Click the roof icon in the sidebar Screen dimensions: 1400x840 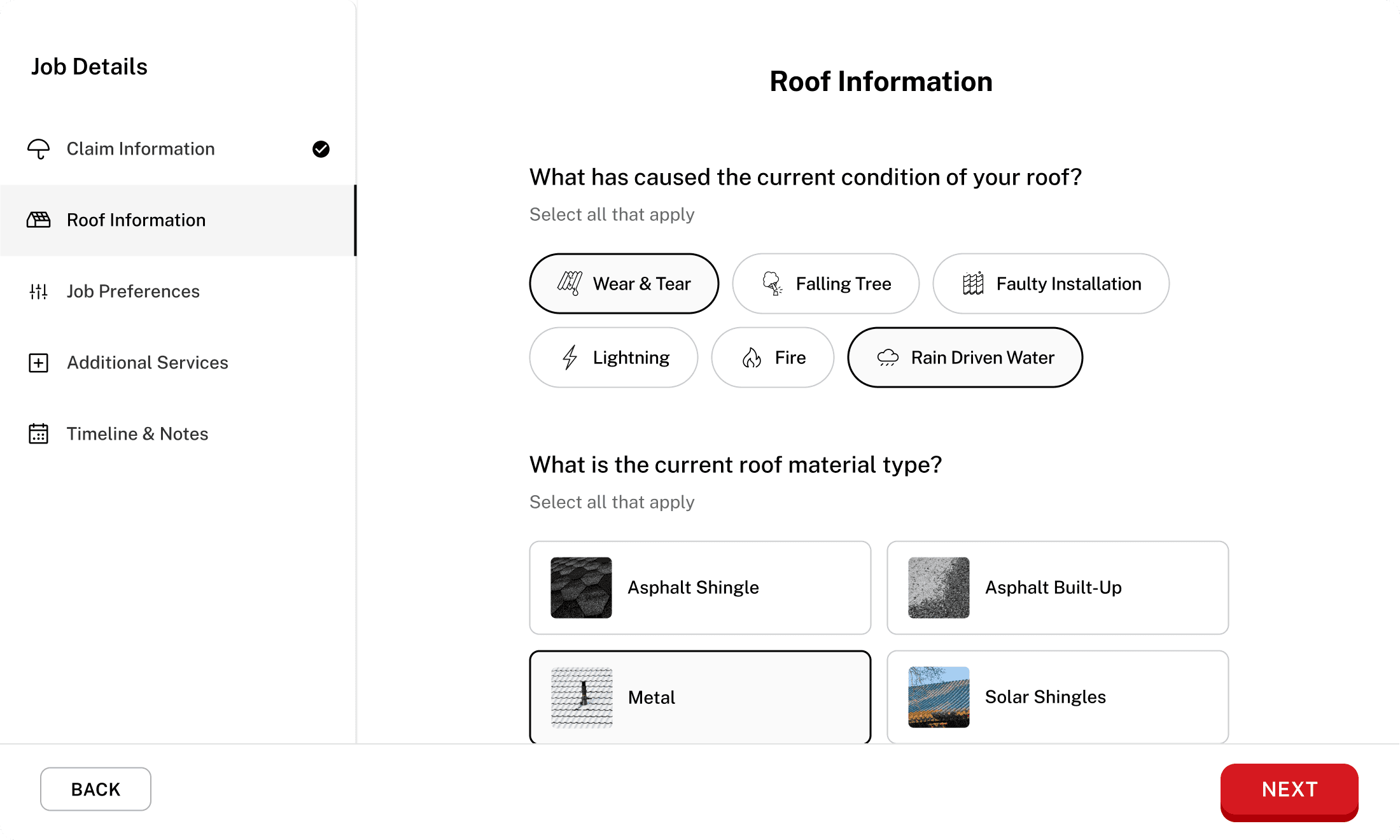point(38,220)
